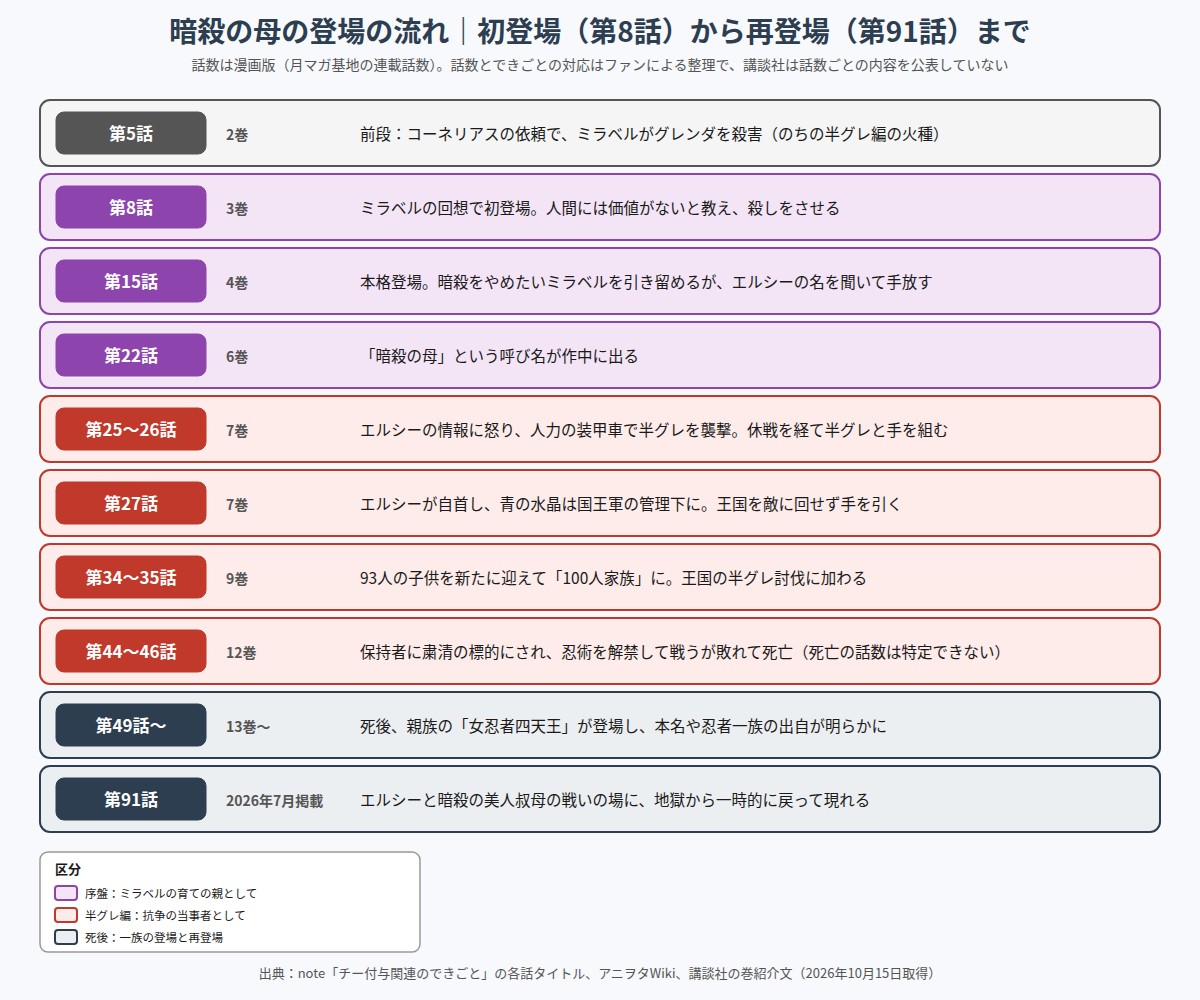
Task: Click the text starting 93人の子供を新たに迎えて
Action: tap(613, 578)
